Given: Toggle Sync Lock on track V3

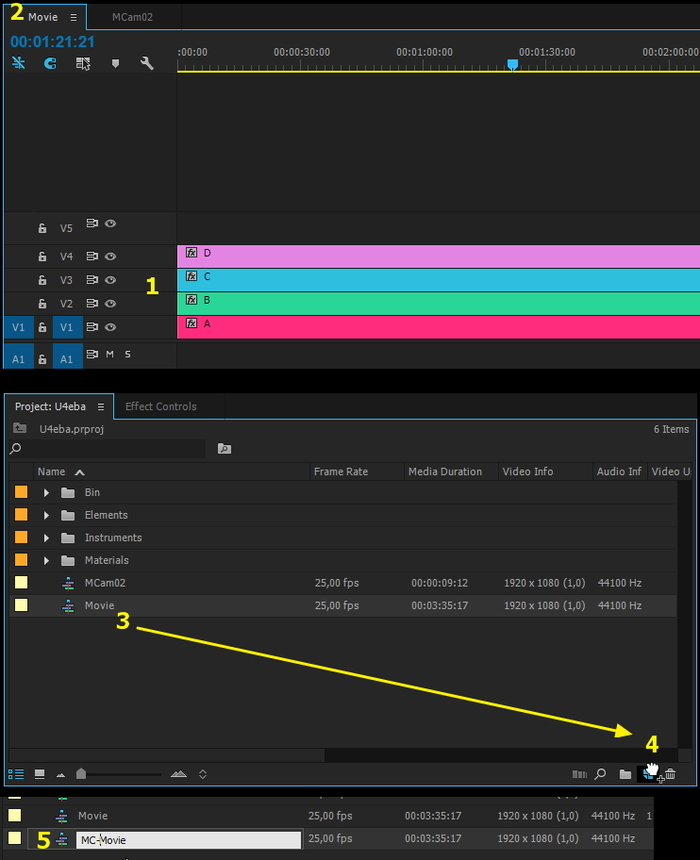Looking at the screenshot, I should point(92,280).
